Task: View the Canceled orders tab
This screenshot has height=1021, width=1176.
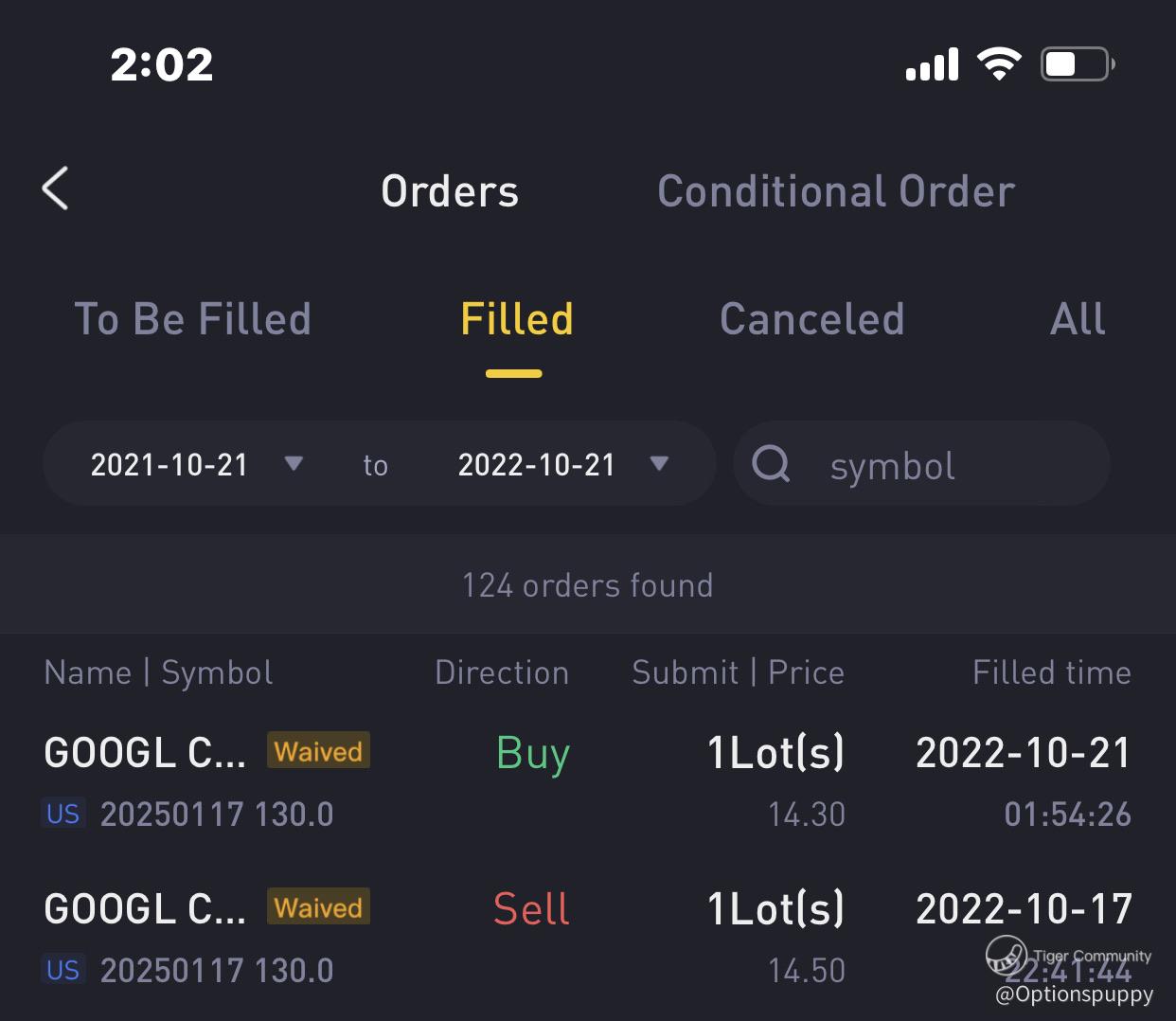Action: [x=811, y=319]
